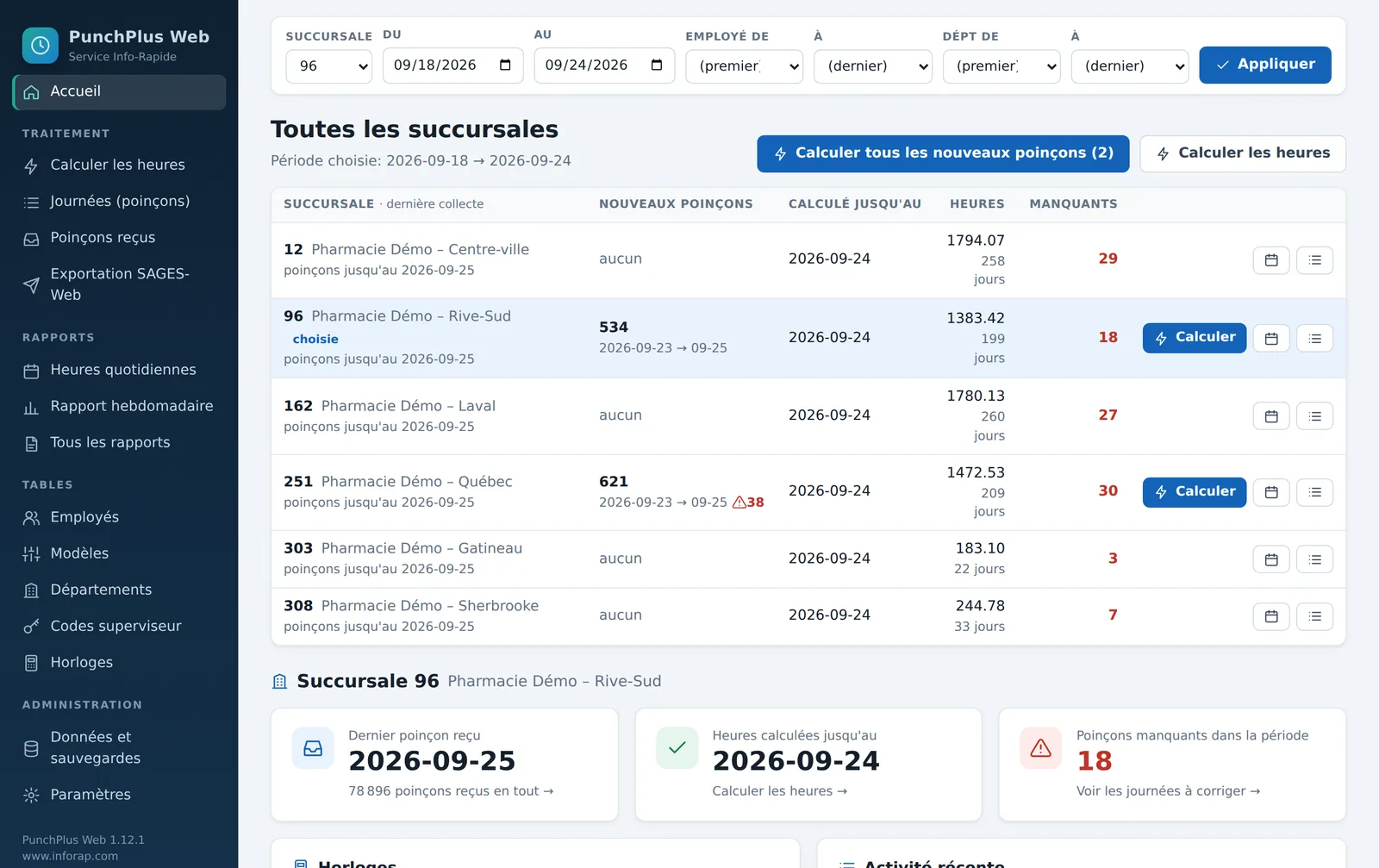Open calendar icon in Sherbrooke row

click(x=1271, y=616)
